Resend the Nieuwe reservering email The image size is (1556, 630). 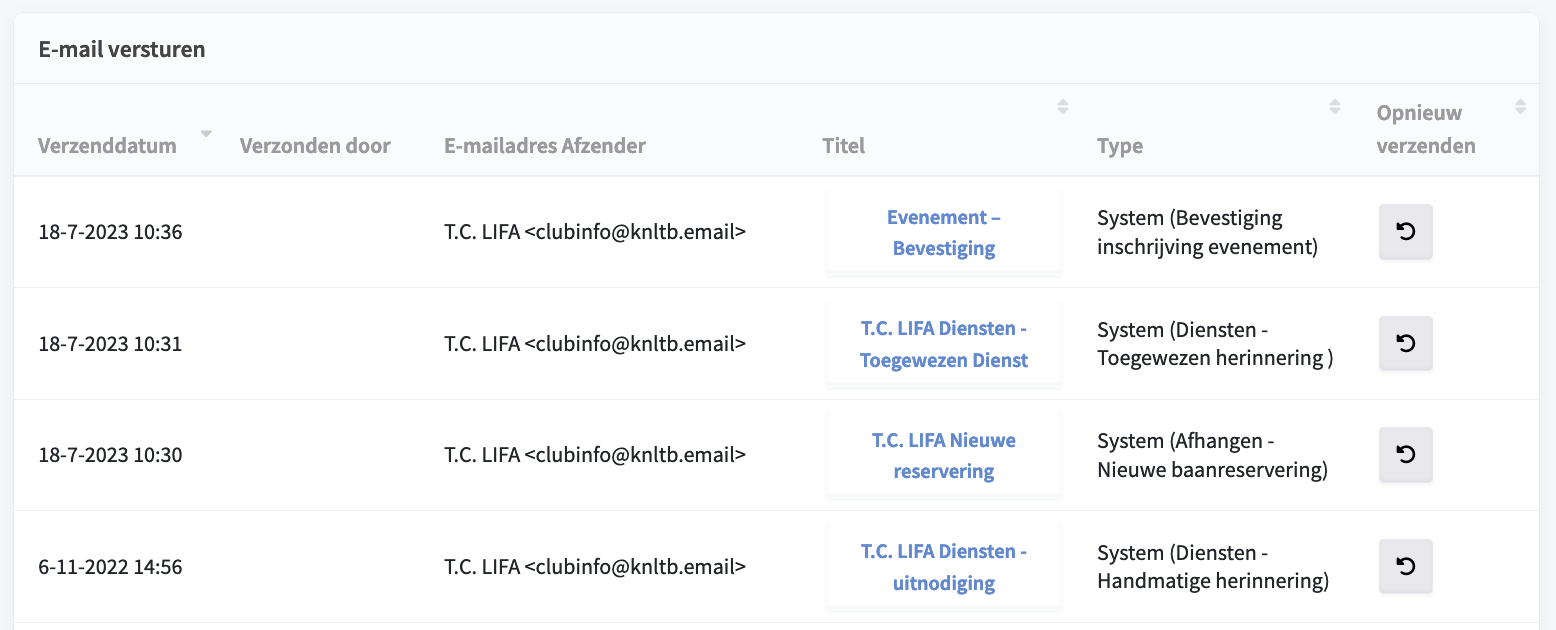tap(1405, 454)
